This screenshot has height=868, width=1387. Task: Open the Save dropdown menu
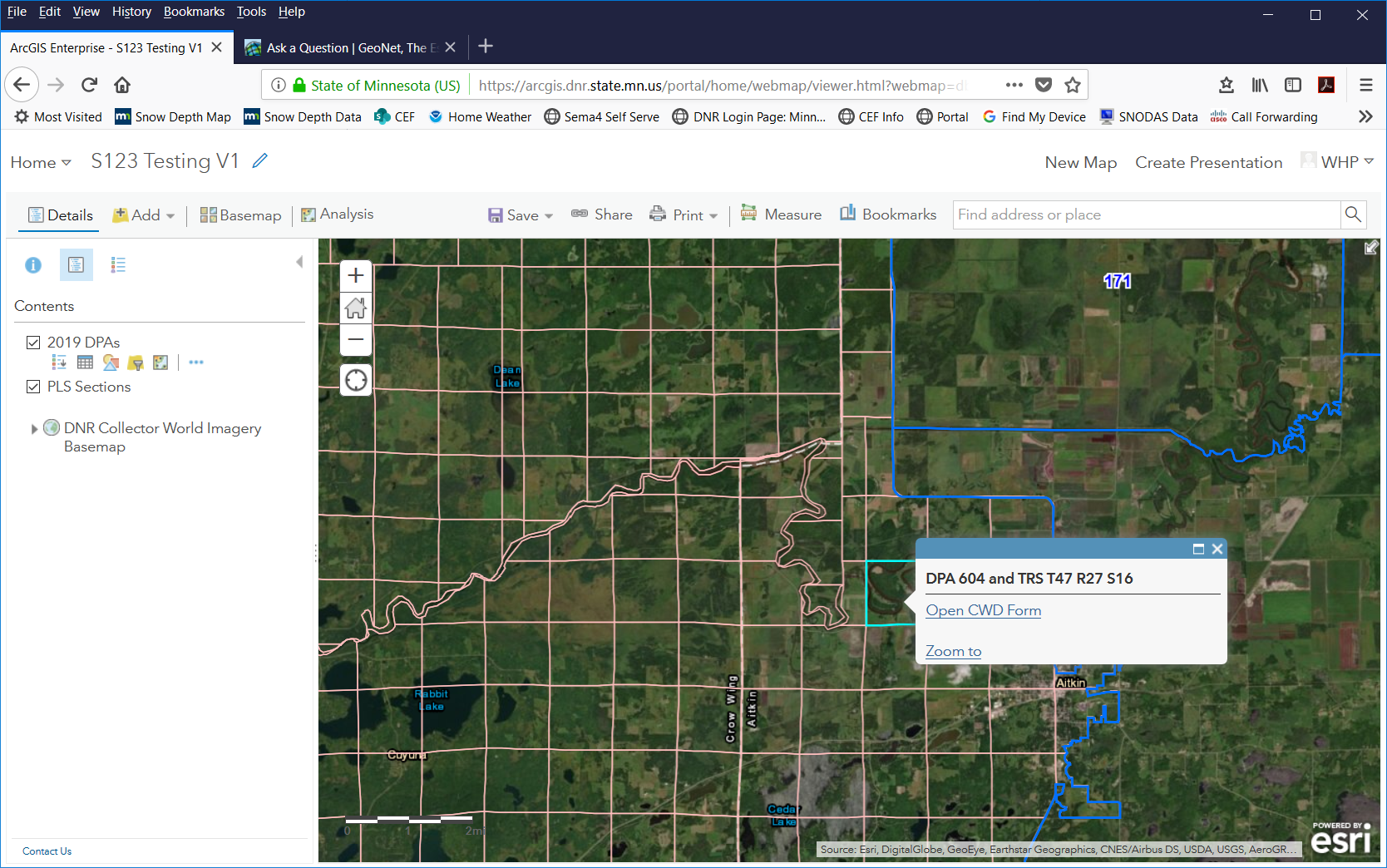click(521, 215)
